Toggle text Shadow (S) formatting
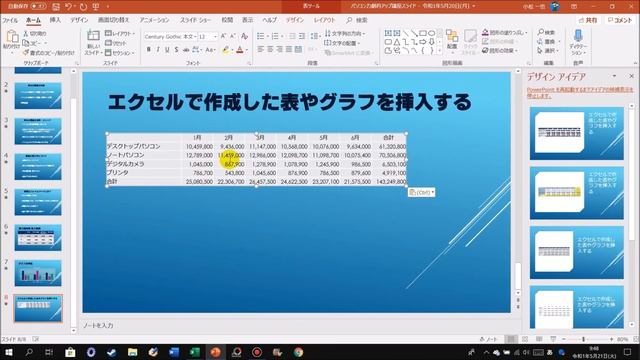The image size is (640, 360). (x=176, y=50)
